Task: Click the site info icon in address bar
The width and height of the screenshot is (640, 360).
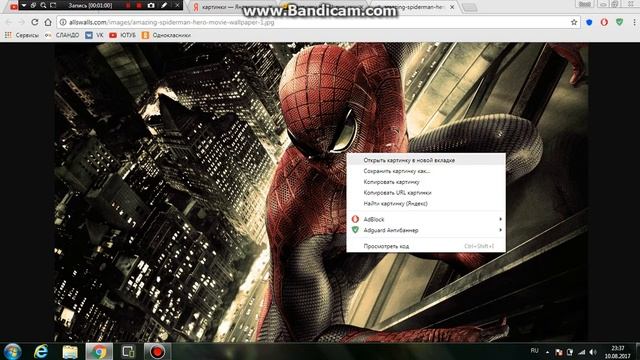Action: [x=63, y=22]
